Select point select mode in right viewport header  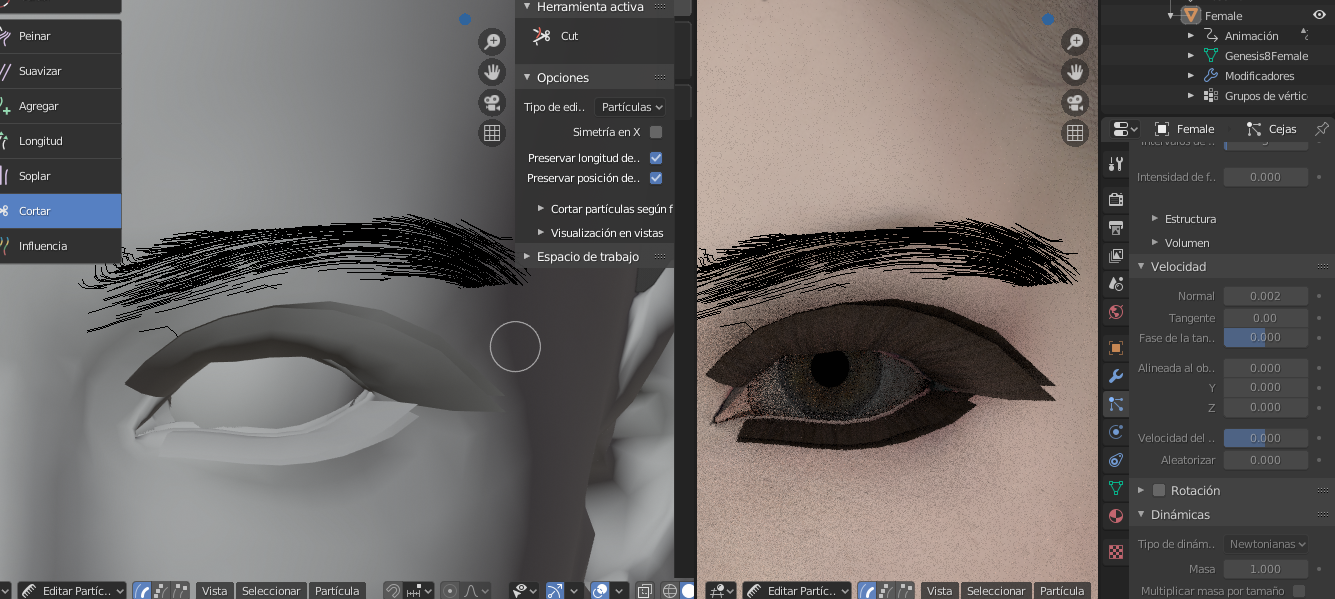(x=886, y=591)
